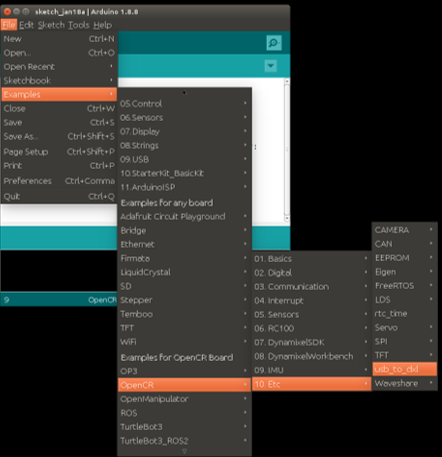Open the EEPROM examples submenu
442x457 pixels.
tap(405, 258)
